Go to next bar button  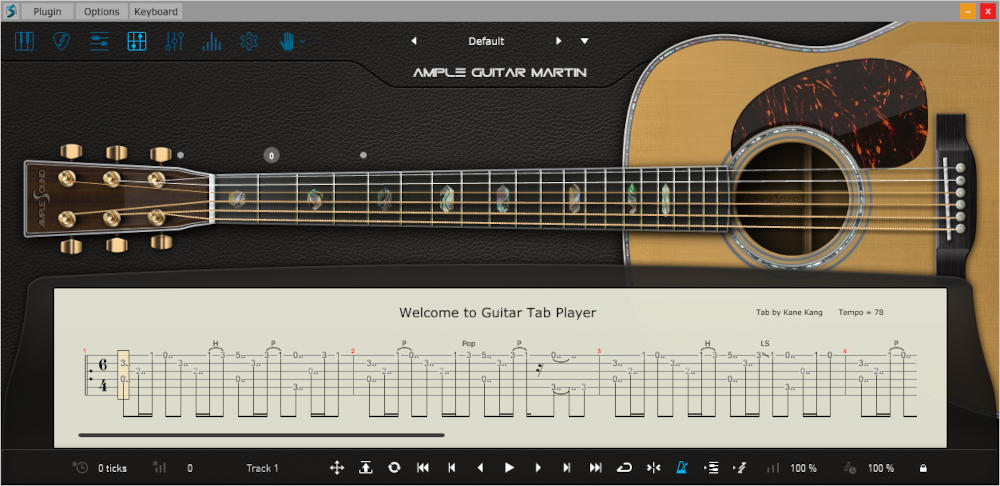point(566,468)
